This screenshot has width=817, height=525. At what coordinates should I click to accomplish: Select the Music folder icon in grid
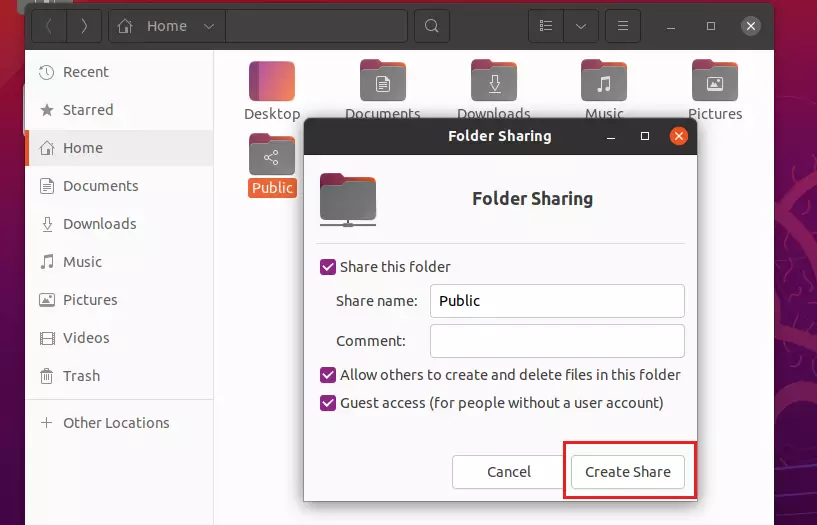(604, 81)
